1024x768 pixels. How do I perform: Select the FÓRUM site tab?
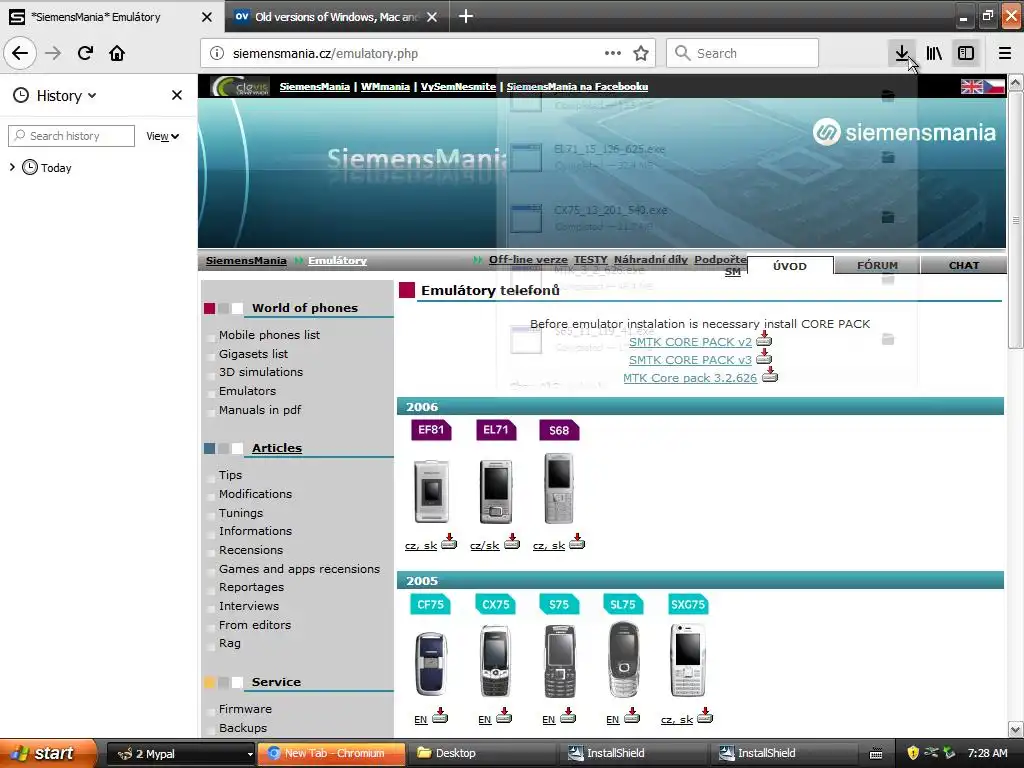(877, 265)
